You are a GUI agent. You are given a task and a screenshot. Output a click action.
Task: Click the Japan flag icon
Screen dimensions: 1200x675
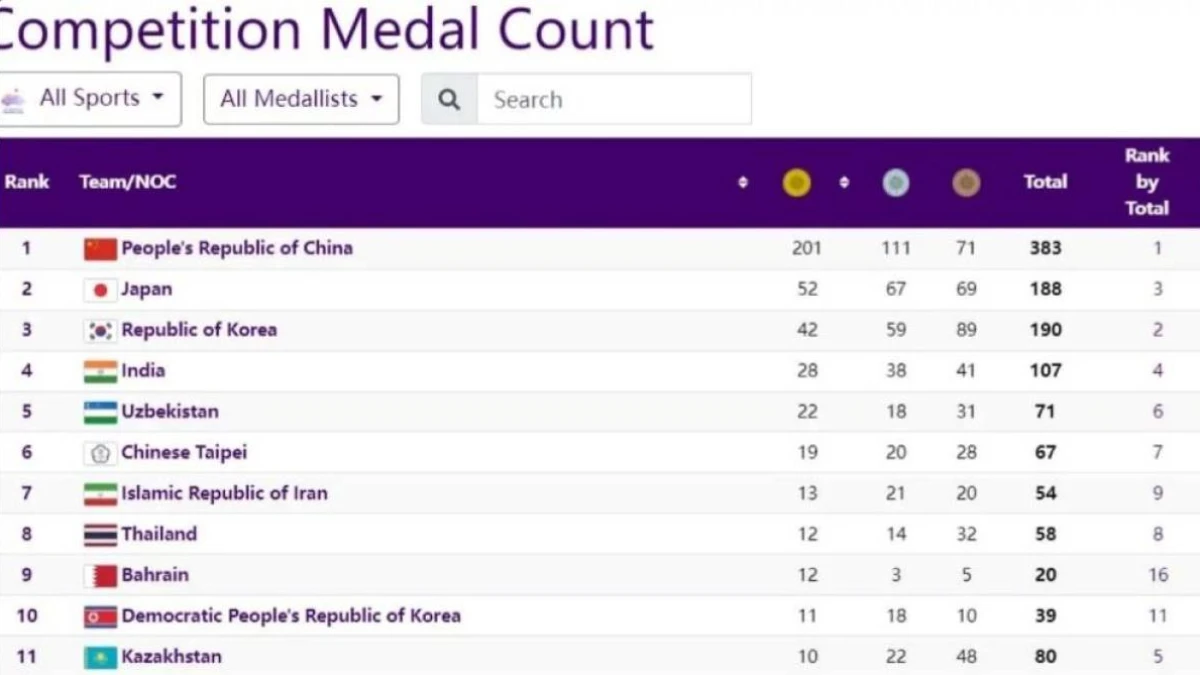click(100, 290)
